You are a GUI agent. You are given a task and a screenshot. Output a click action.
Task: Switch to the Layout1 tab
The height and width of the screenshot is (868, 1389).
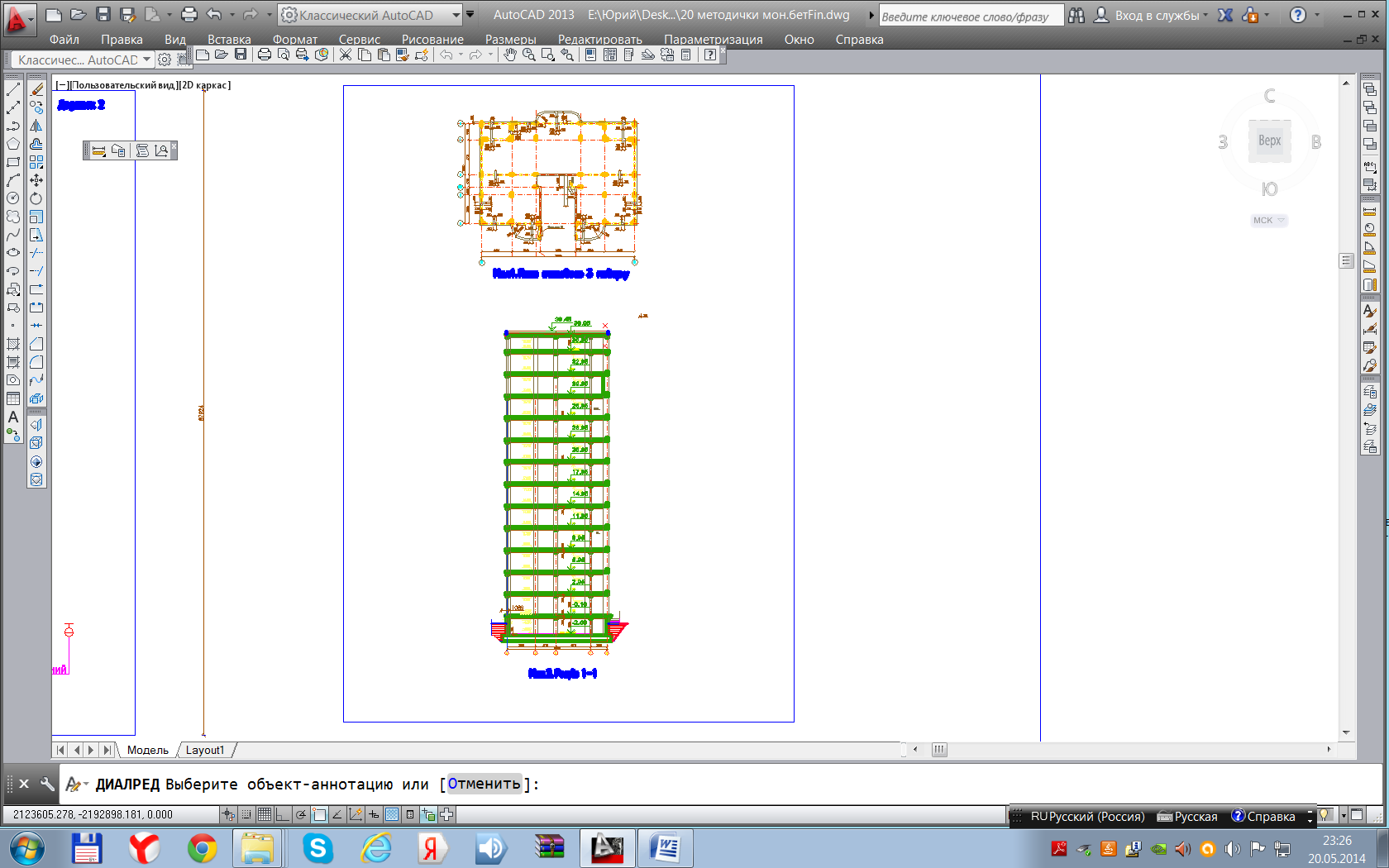pyautogui.click(x=205, y=751)
